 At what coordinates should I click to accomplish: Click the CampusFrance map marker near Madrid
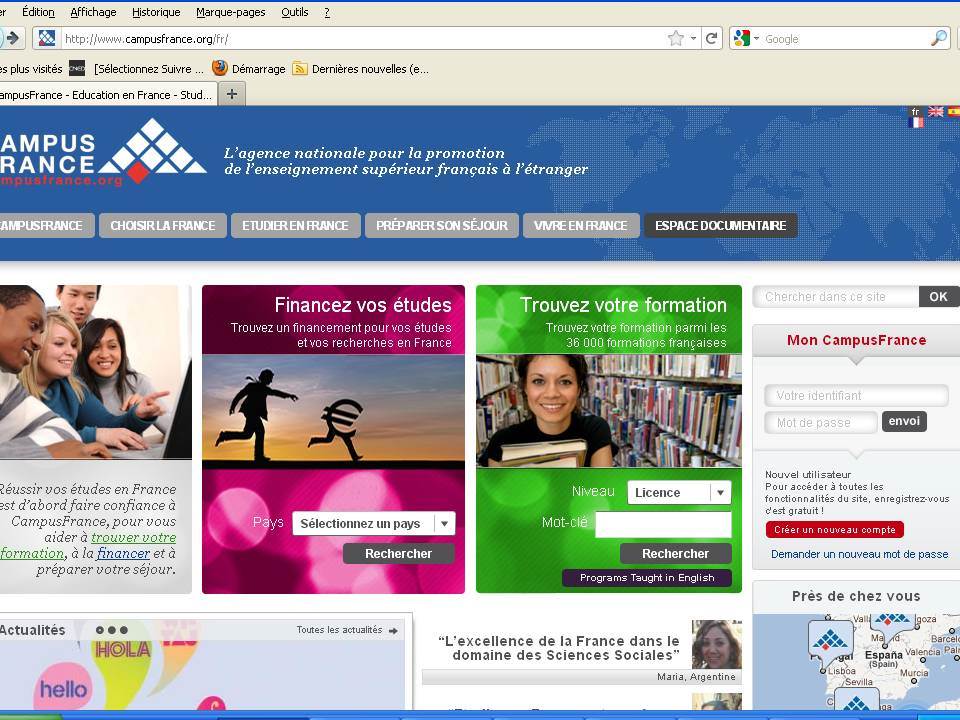[892, 626]
